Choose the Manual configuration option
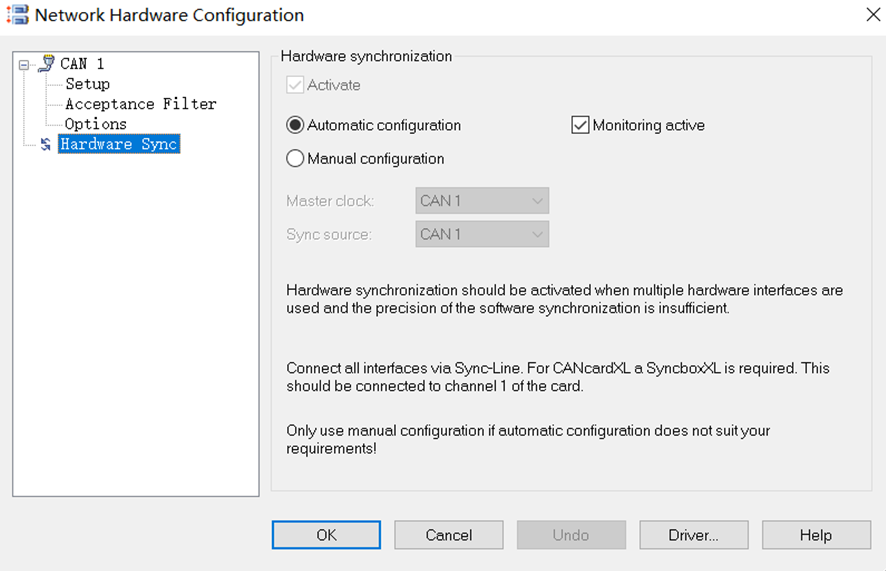The width and height of the screenshot is (886, 571). pyautogui.click(x=295, y=158)
